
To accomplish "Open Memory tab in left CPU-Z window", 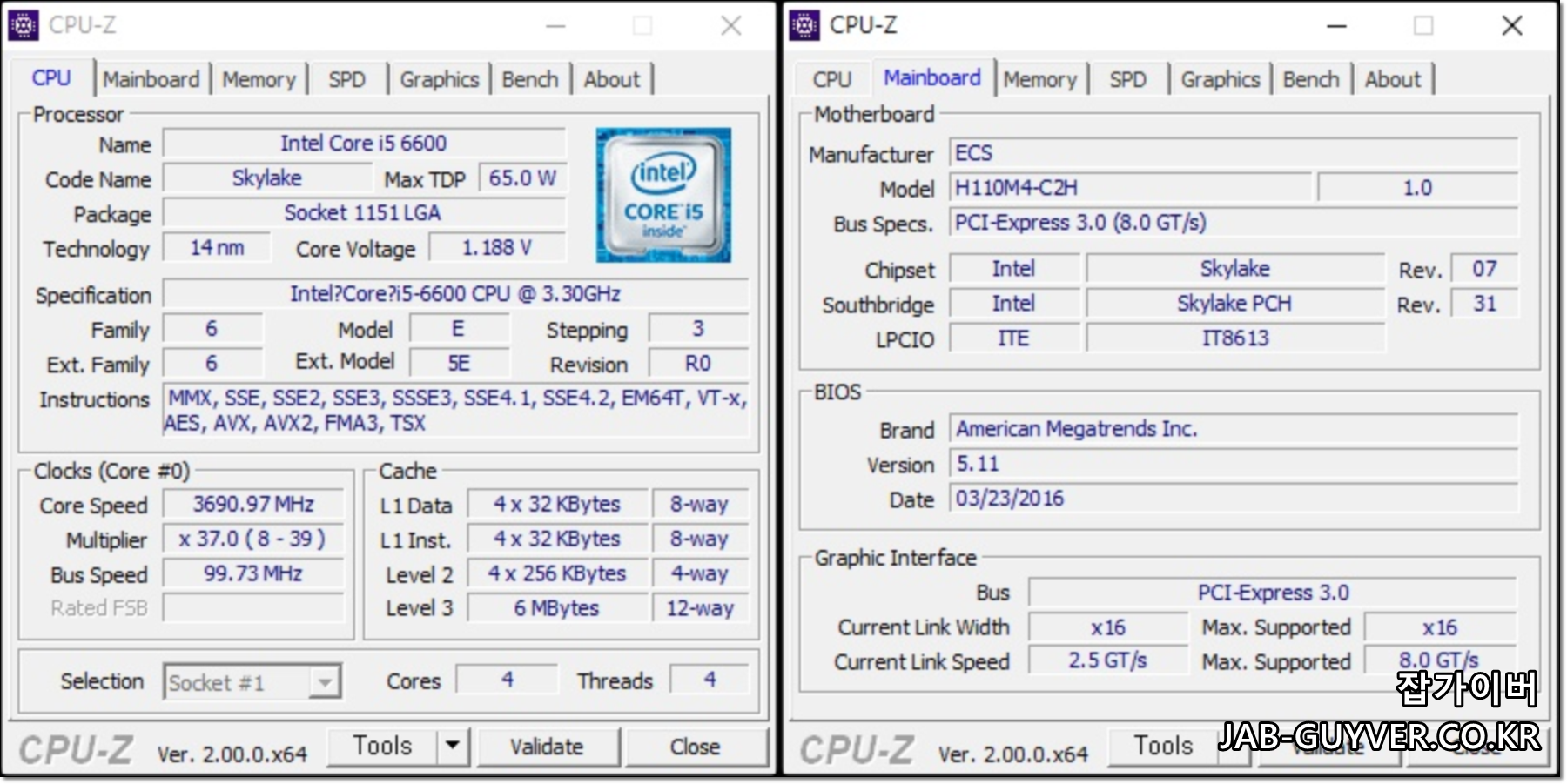I will [x=259, y=79].
